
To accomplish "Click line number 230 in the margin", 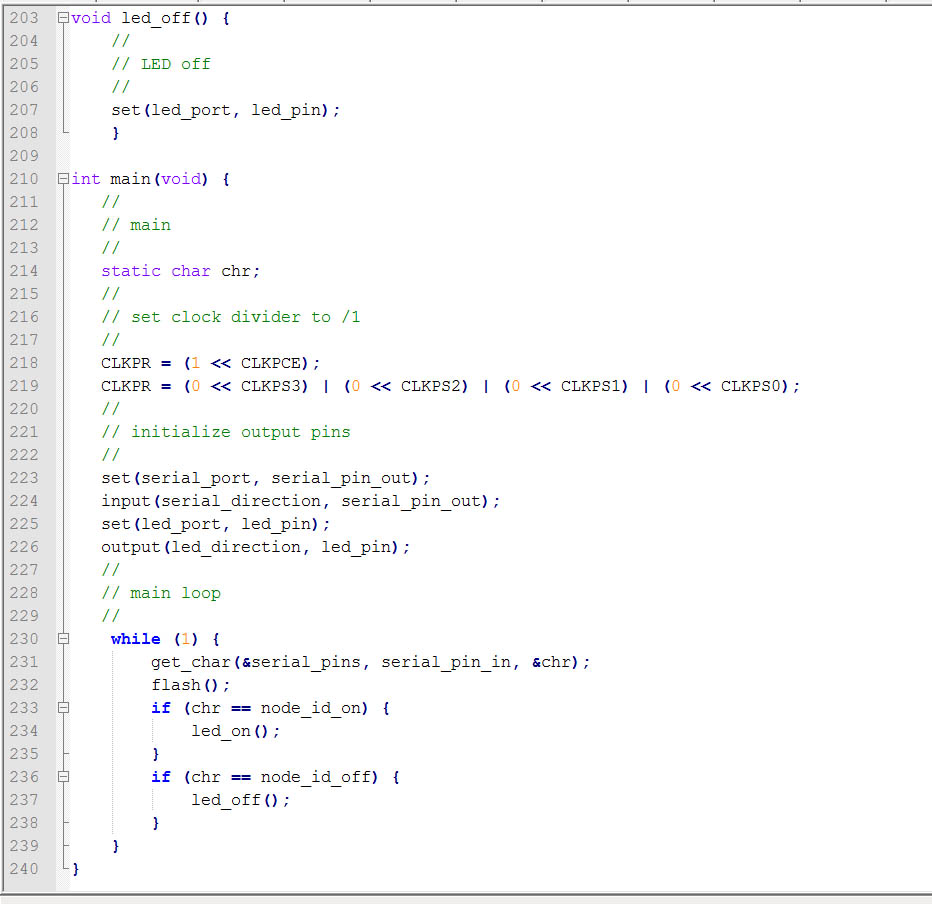I will pos(24,639).
